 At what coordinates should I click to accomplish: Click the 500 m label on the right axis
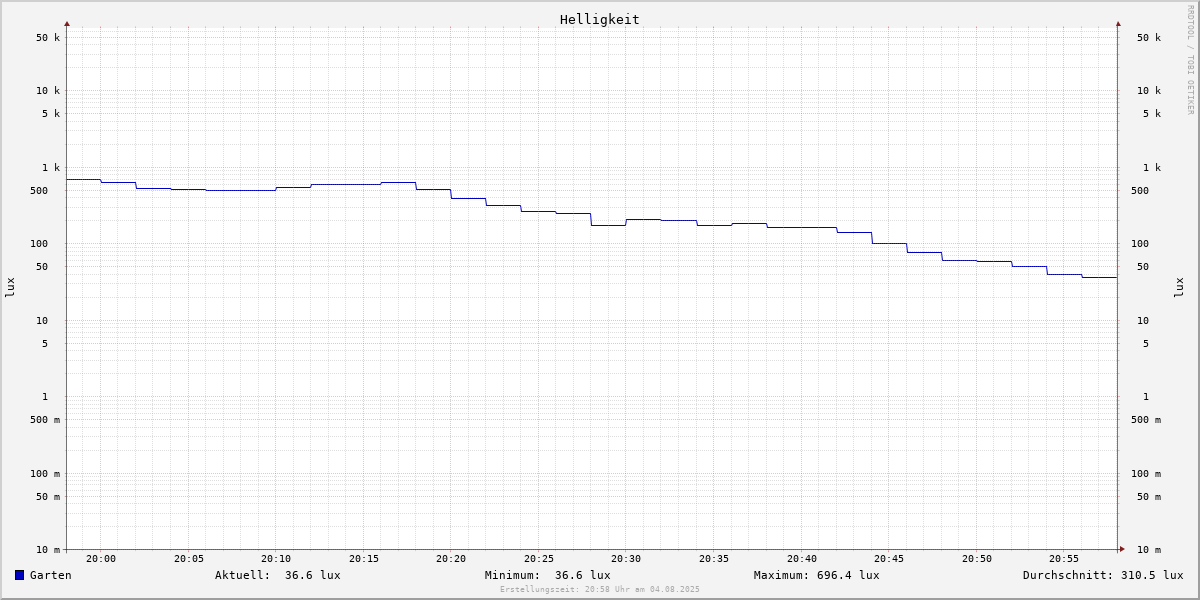(1146, 420)
